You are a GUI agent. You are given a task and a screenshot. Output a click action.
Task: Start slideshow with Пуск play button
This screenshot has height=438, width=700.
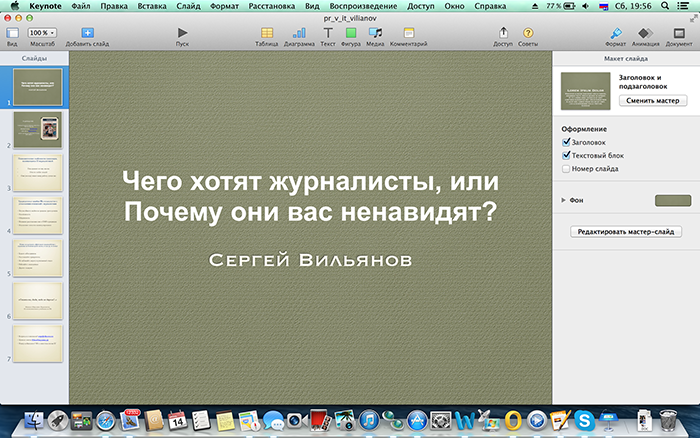pos(182,33)
